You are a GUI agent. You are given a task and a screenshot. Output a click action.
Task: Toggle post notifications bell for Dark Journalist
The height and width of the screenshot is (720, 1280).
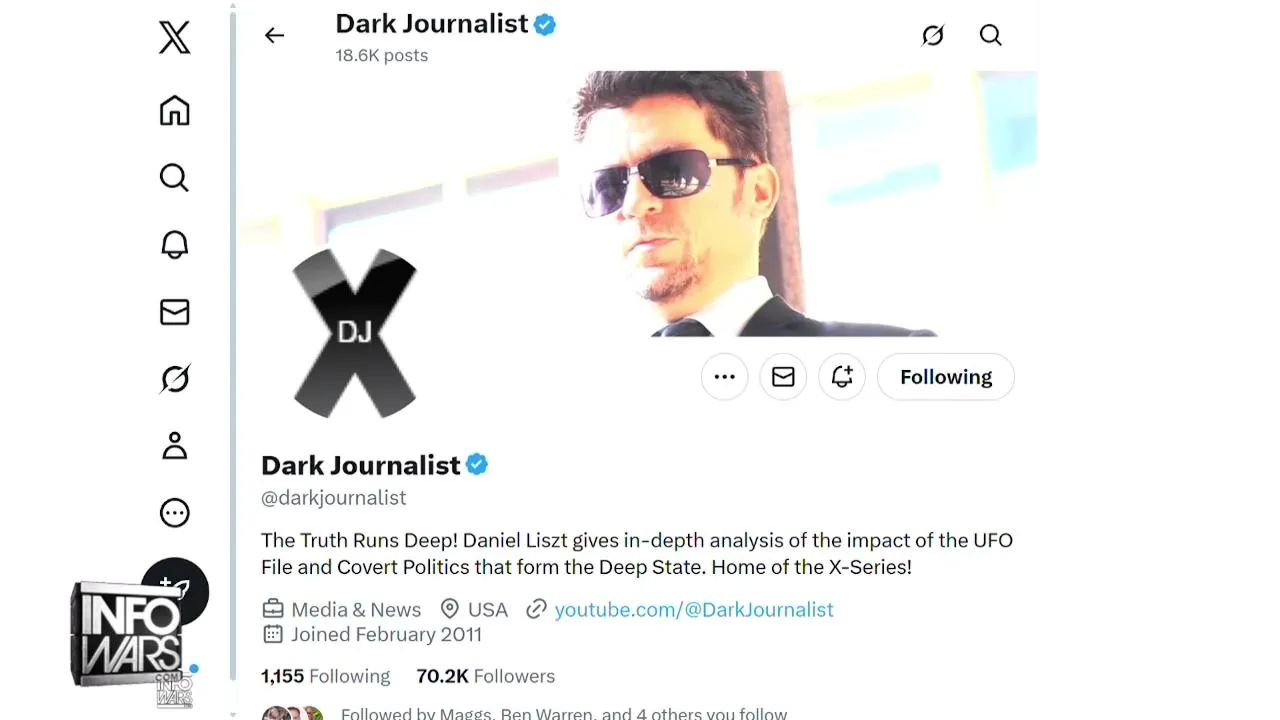pyautogui.click(x=842, y=377)
